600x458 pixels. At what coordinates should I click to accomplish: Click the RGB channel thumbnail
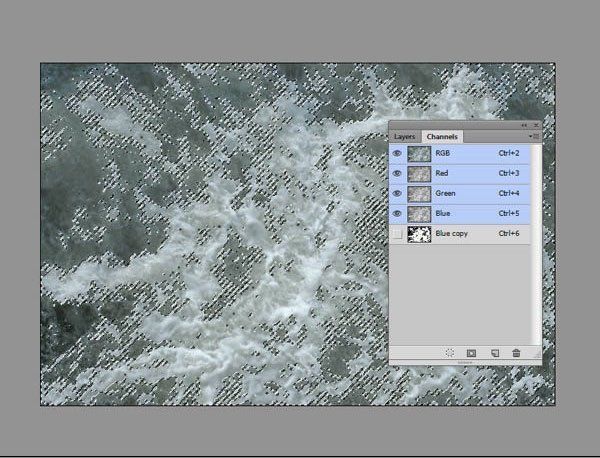click(419, 154)
